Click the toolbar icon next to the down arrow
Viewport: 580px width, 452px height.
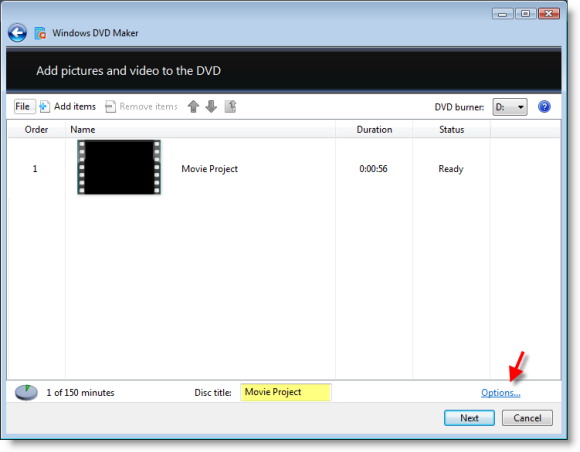pyautogui.click(x=230, y=107)
